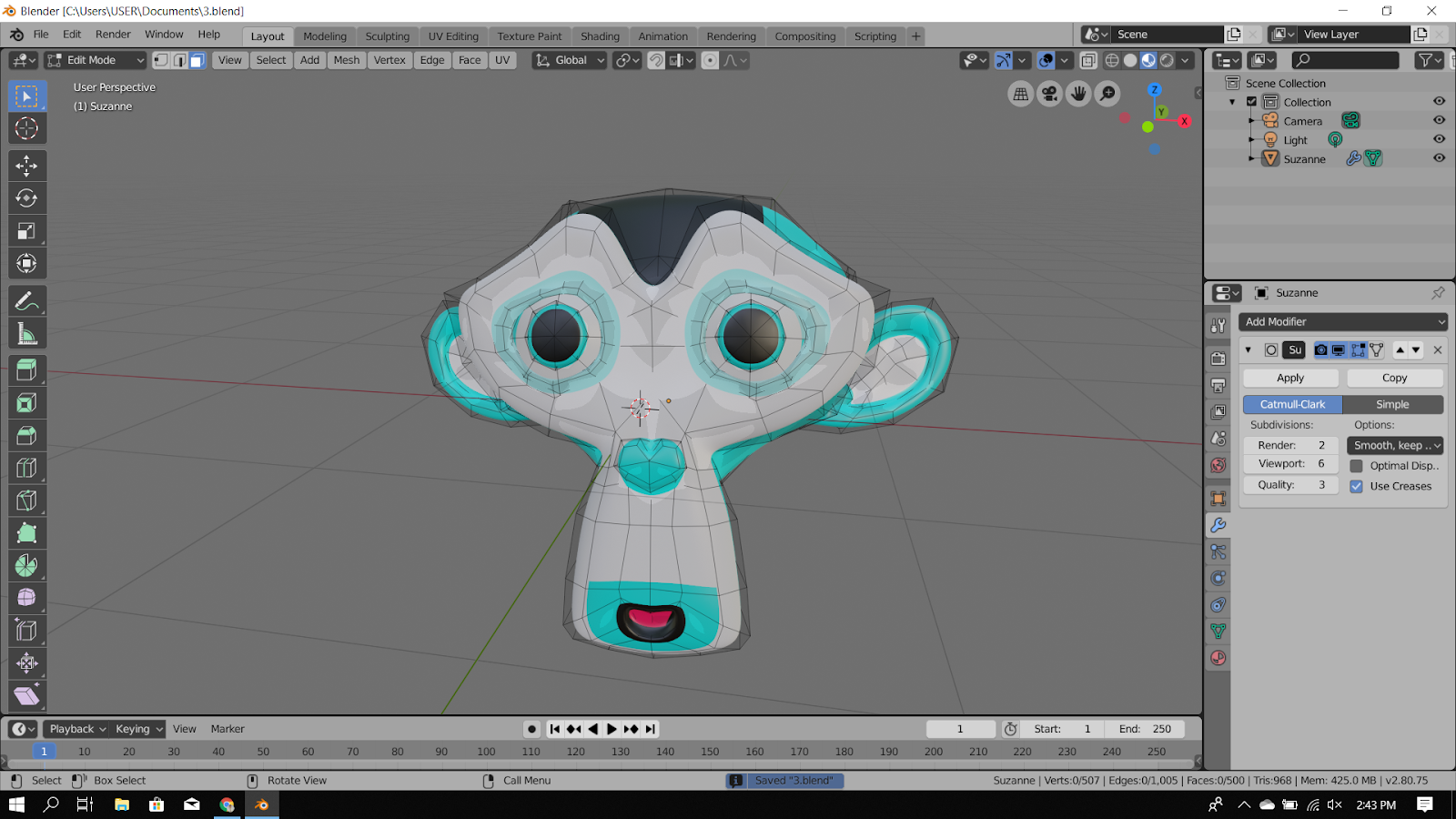
Task: Hide Suzanne using the outliner eye icon
Action: click(1439, 158)
